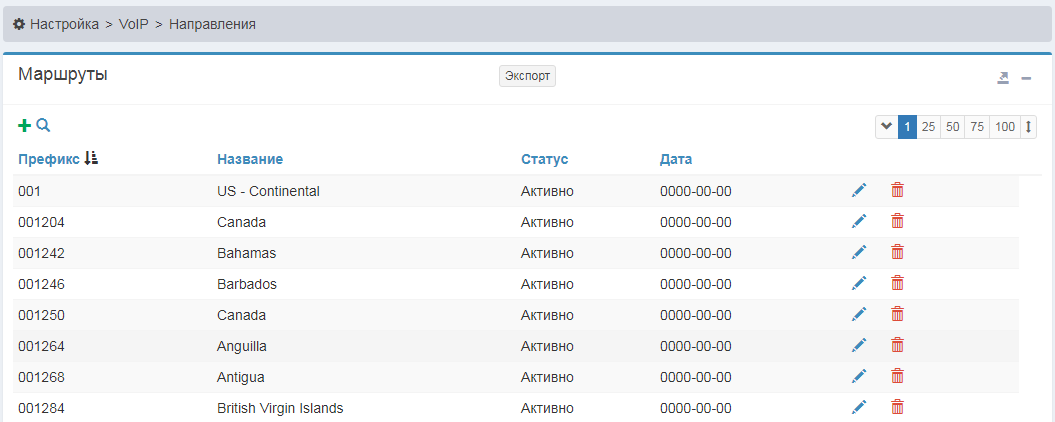
Task: Click the panel pop-out arrow icon
Action: click(1003, 78)
